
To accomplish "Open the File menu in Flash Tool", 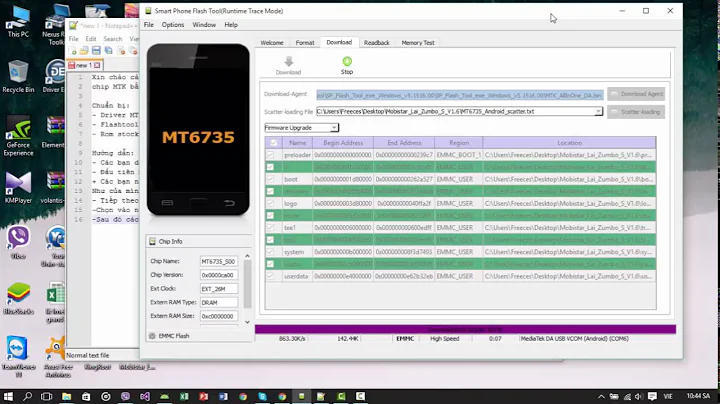I will pyautogui.click(x=149, y=25).
